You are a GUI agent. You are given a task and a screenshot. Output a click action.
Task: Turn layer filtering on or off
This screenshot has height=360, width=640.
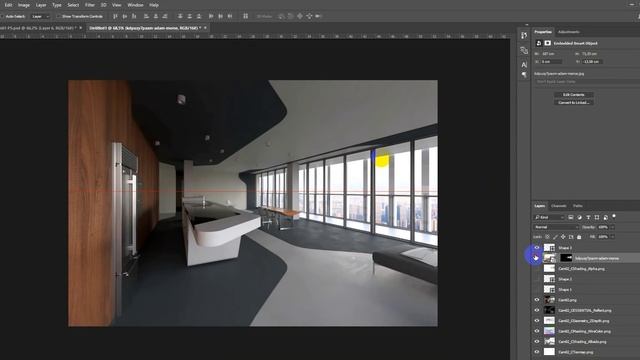(614, 217)
